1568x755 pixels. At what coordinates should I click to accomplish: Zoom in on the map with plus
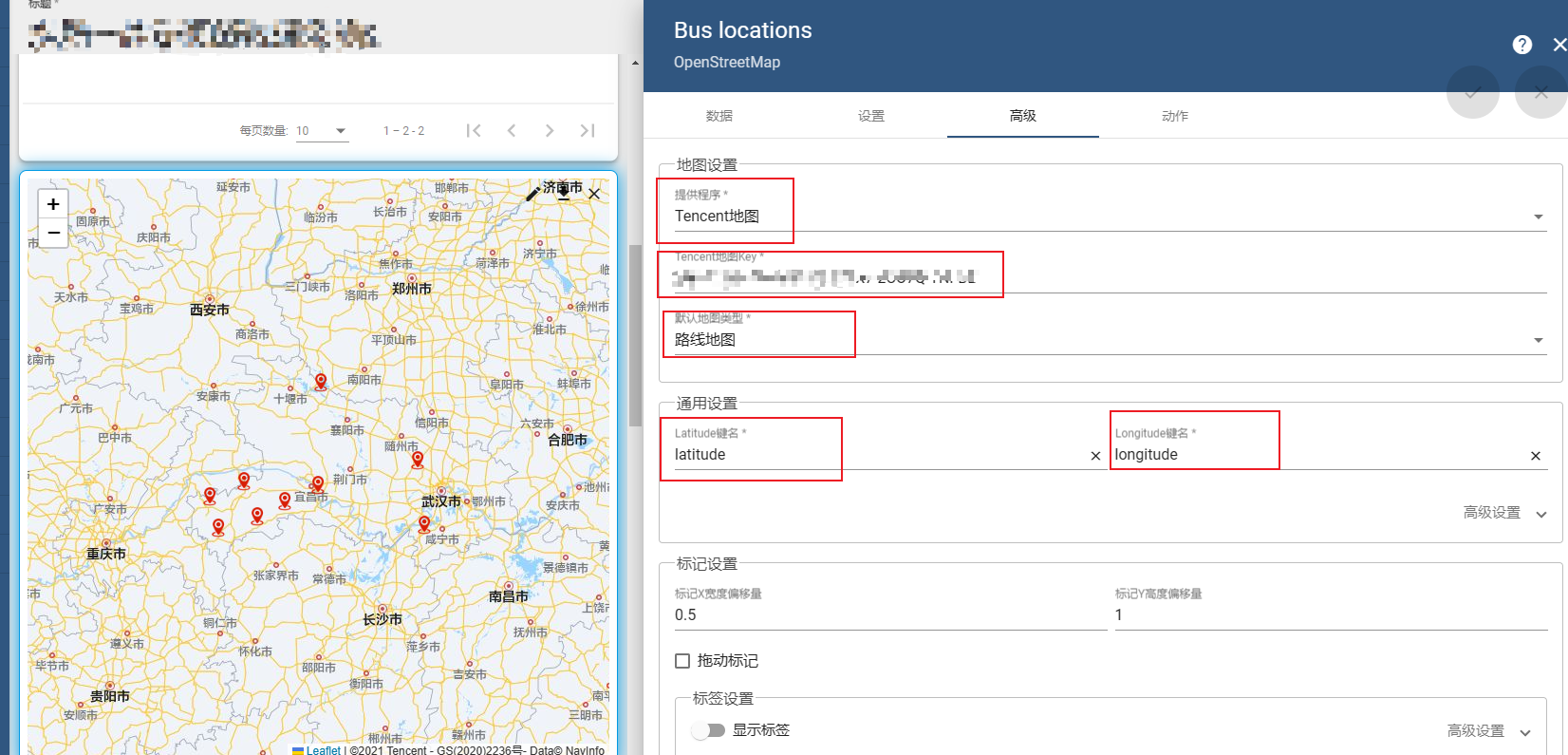point(53,203)
